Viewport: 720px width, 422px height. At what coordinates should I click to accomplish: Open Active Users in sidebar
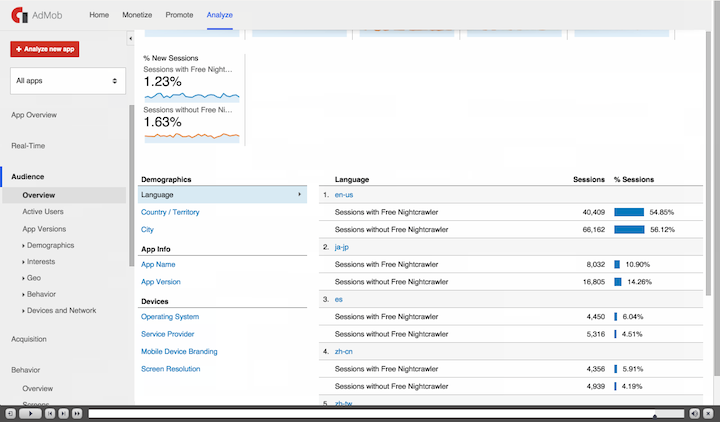tap(43, 212)
